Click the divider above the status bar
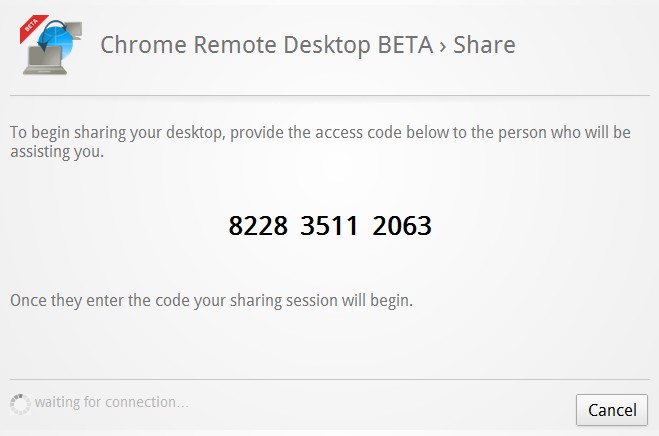Viewport: 659px width, 436px height. (x=330, y=380)
